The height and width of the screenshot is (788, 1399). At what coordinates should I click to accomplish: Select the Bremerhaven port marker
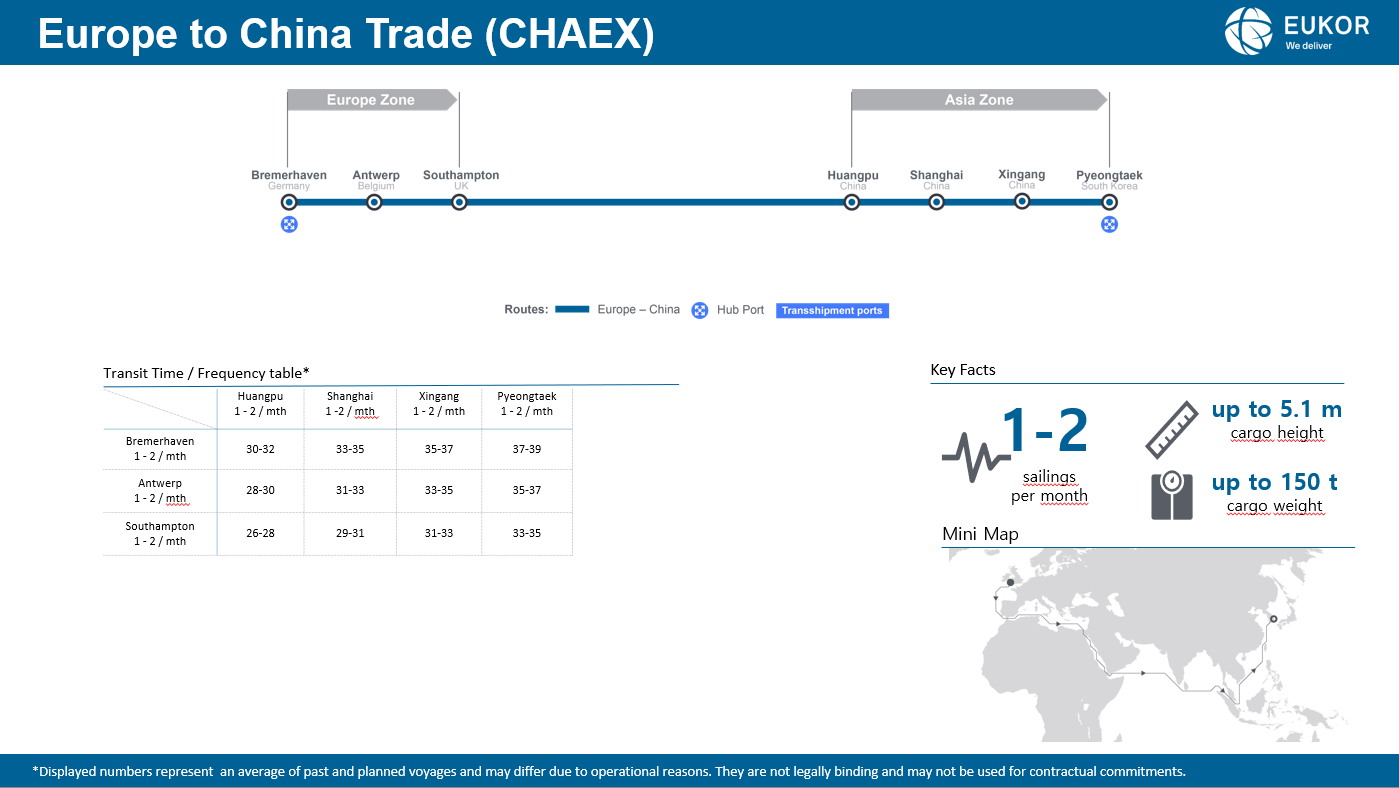pyautogui.click(x=289, y=202)
